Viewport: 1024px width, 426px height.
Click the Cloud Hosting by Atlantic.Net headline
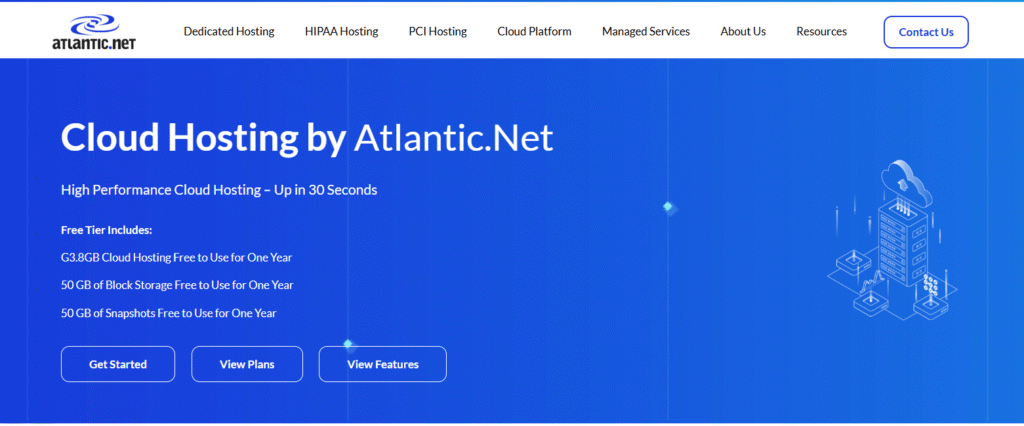click(x=306, y=138)
